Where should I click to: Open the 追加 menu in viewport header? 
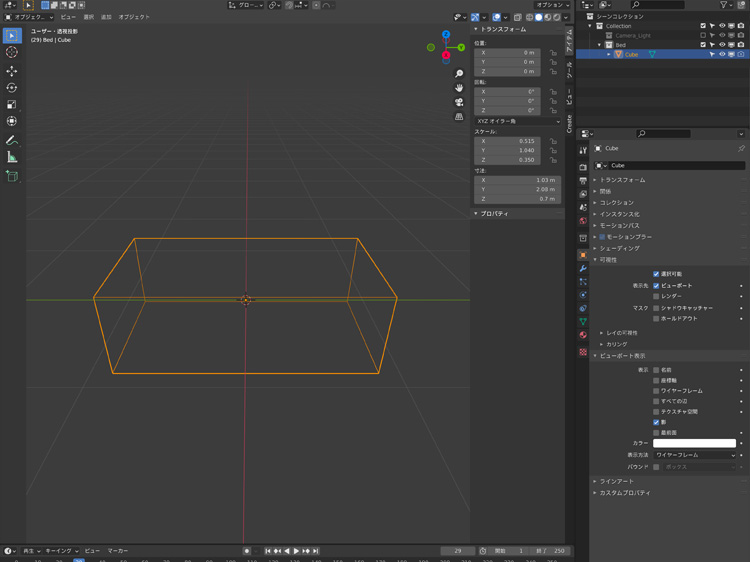(106, 17)
